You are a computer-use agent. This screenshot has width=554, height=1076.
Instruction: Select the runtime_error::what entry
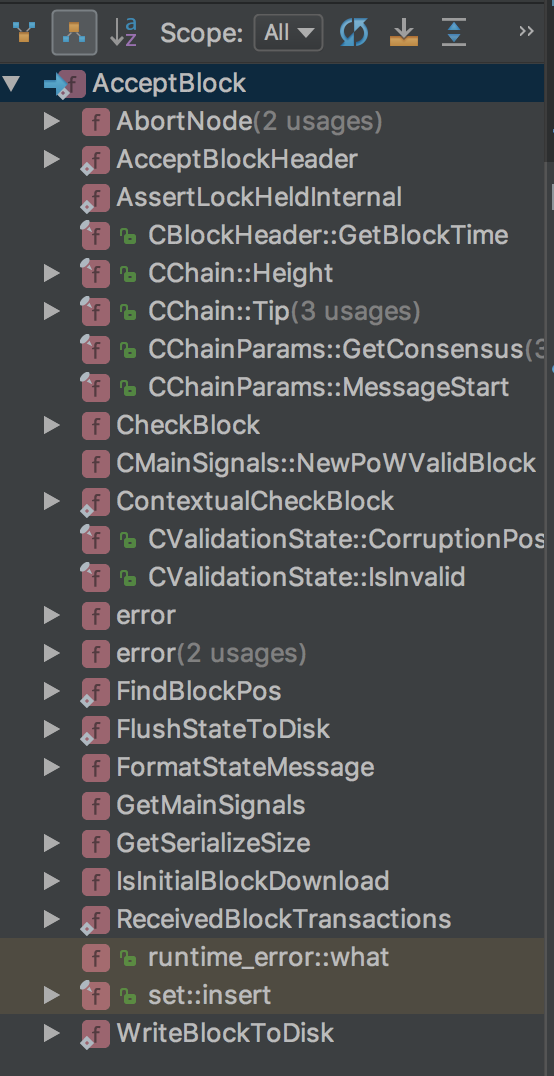pos(268,957)
